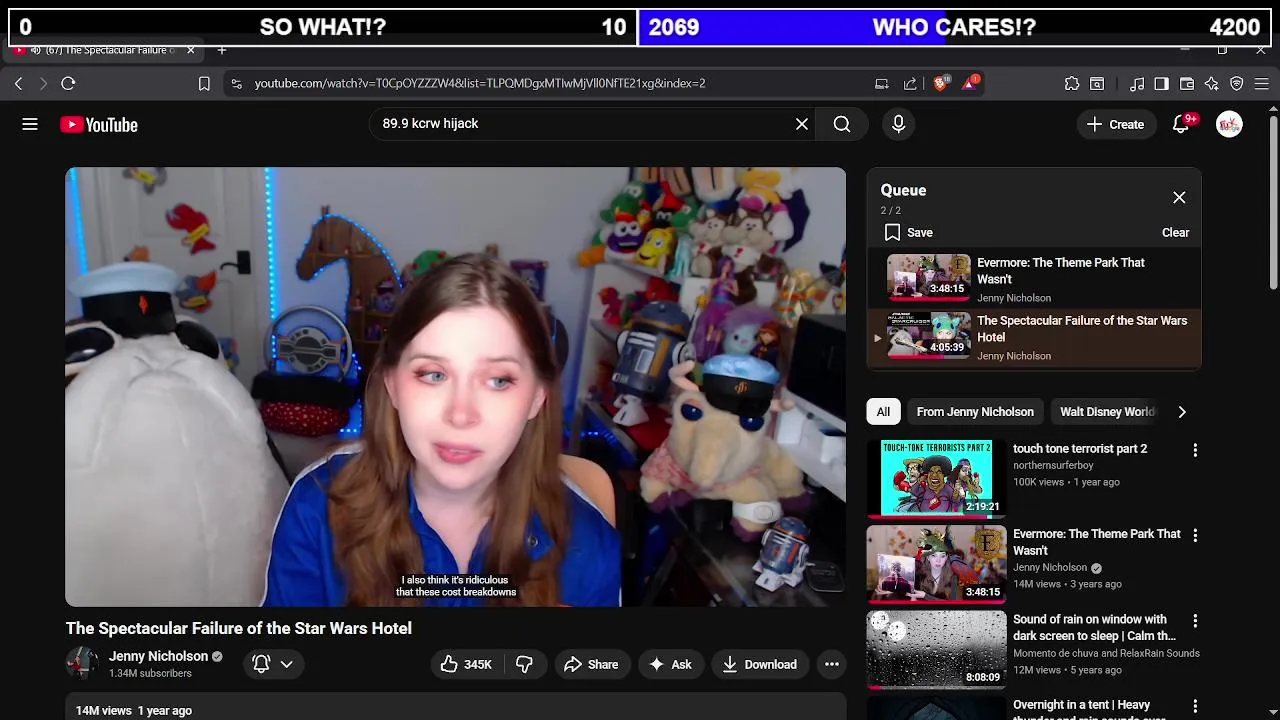
Task: Open Jenny Nicholson channel name link
Action: click(x=158, y=657)
